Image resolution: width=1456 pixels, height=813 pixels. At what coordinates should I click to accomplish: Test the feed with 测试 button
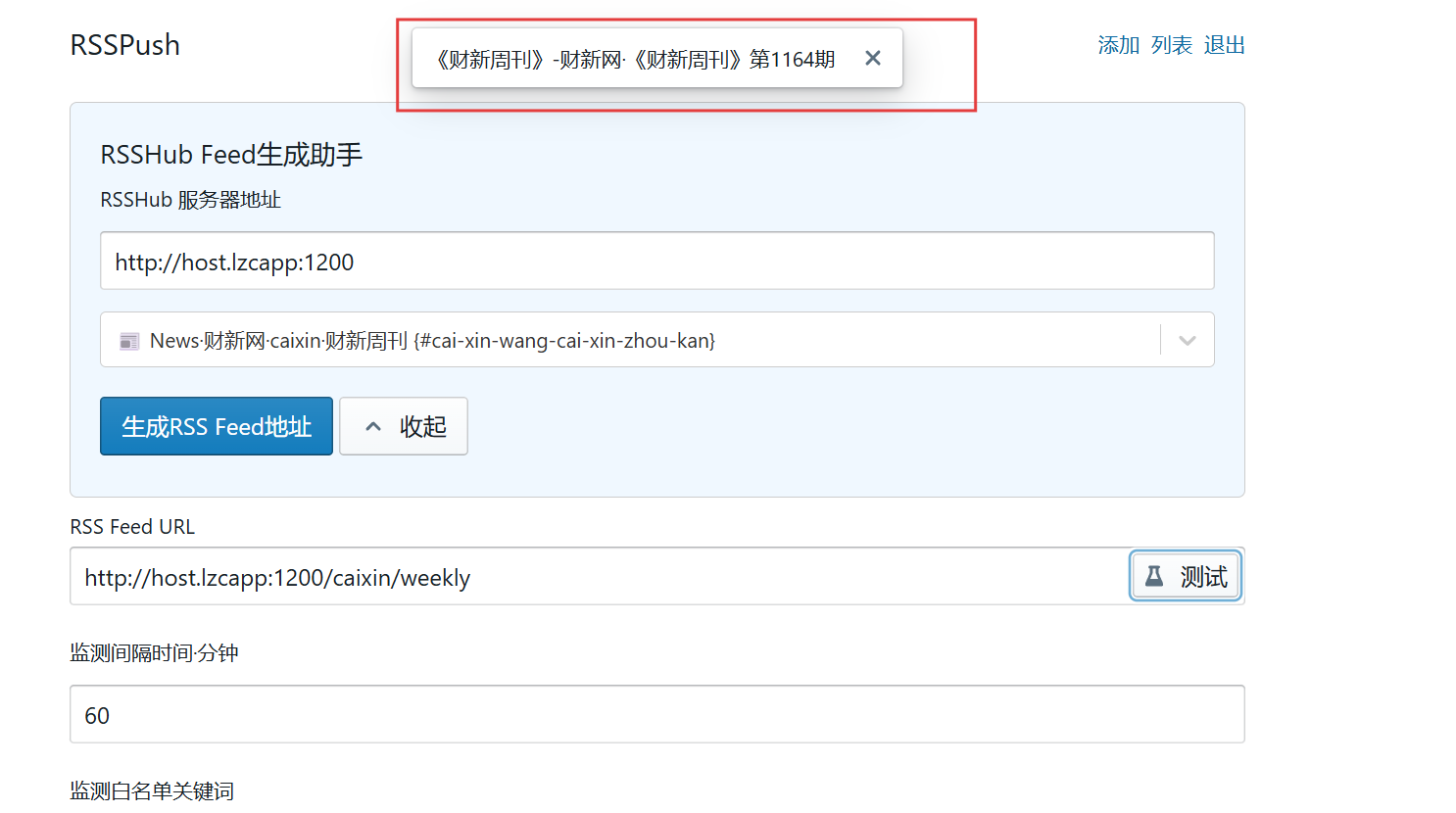click(x=1186, y=576)
